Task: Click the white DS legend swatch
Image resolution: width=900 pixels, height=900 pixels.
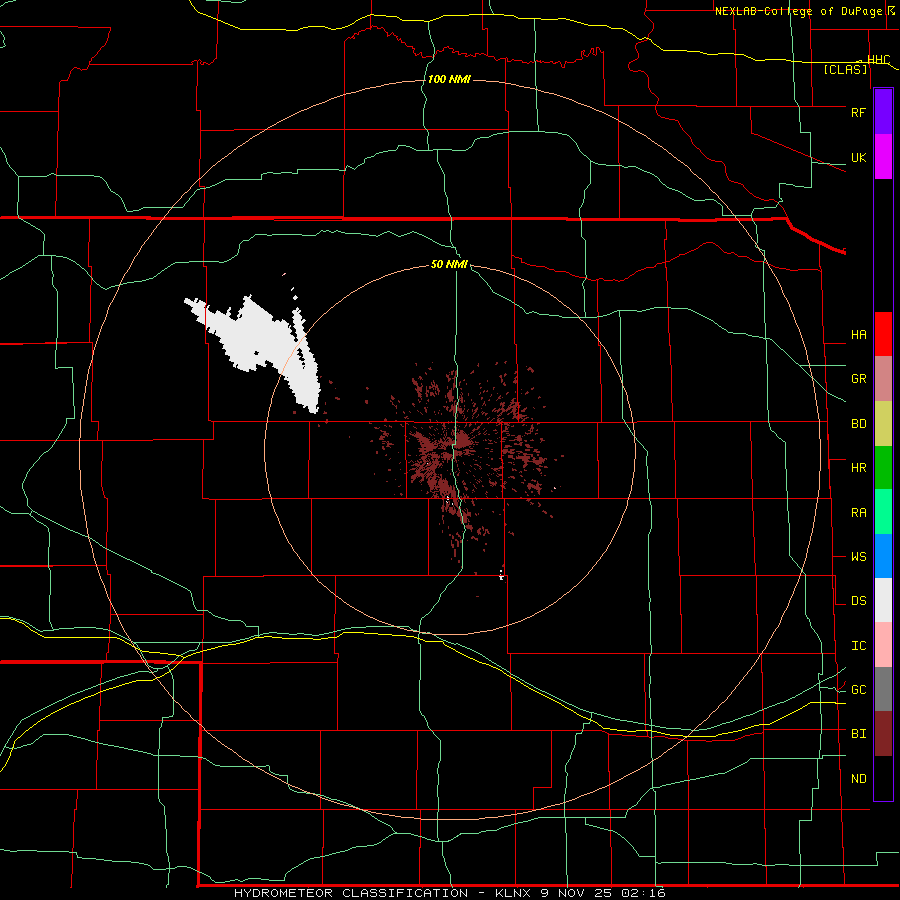Action: [883, 600]
